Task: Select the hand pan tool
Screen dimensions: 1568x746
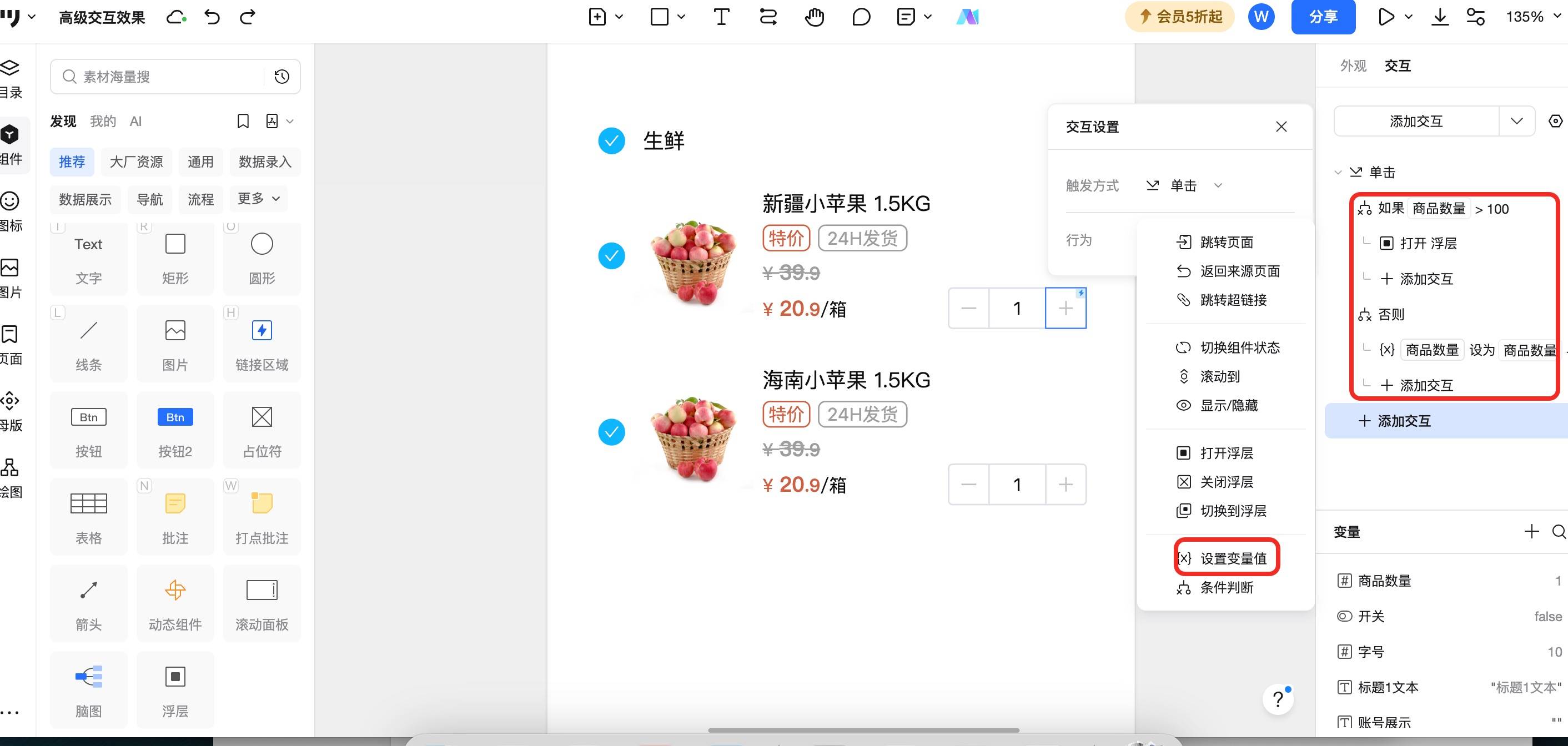Action: click(x=815, y=17)
